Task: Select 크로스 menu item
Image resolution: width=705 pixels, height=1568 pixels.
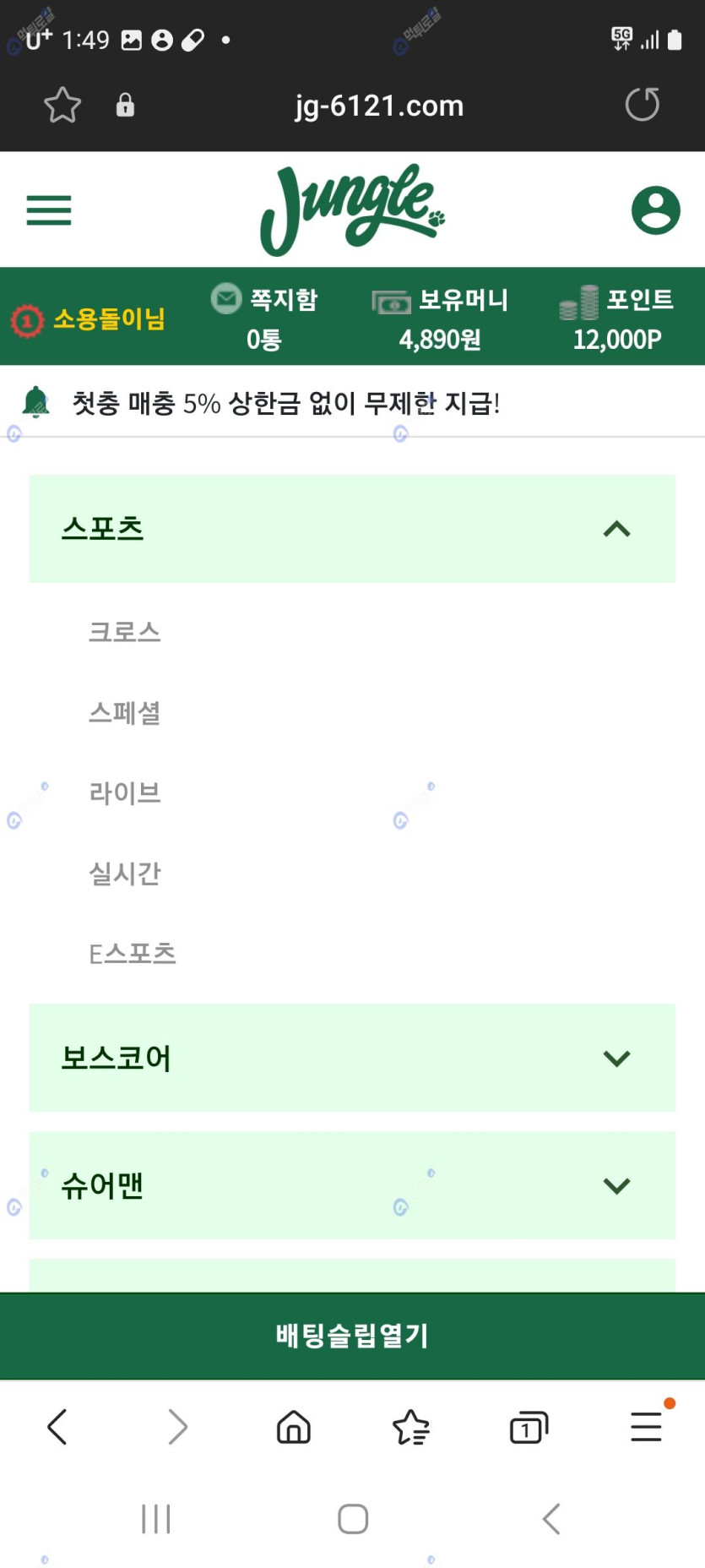Action: 125,632
